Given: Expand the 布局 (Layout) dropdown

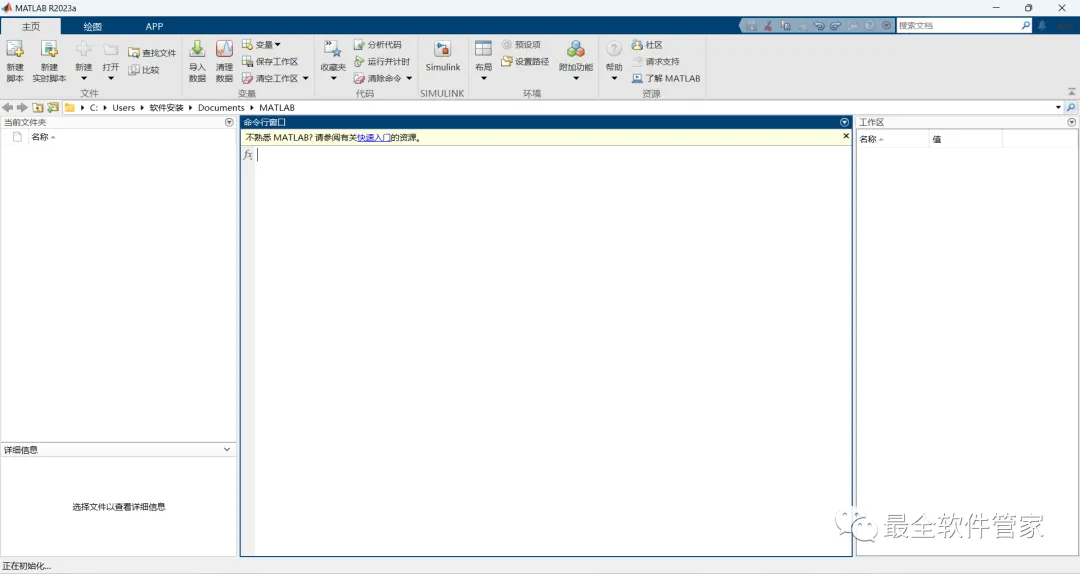Looking at the screenshot, I should (x=484, y=78).
